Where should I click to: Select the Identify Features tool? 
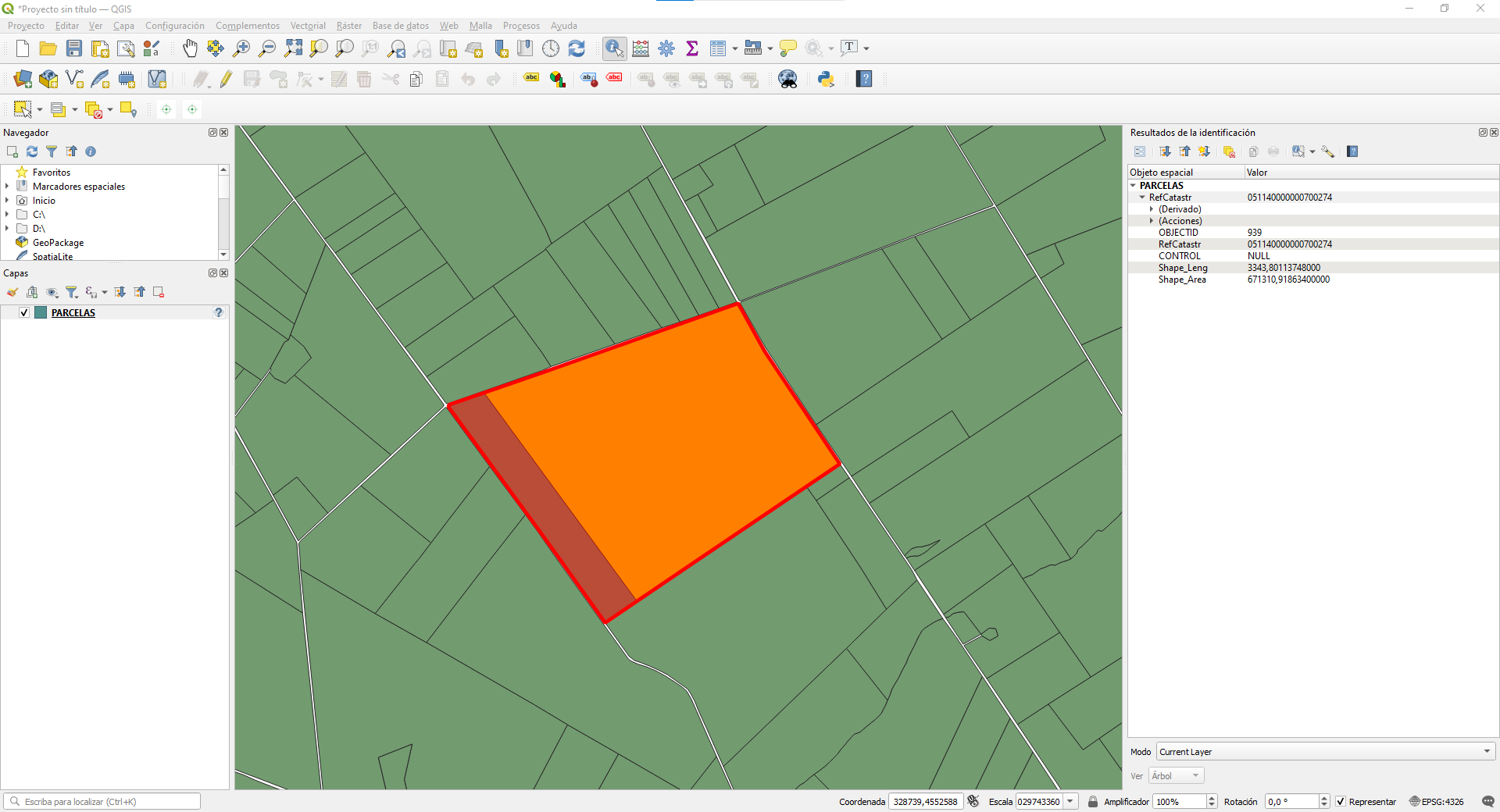(614, 48)
